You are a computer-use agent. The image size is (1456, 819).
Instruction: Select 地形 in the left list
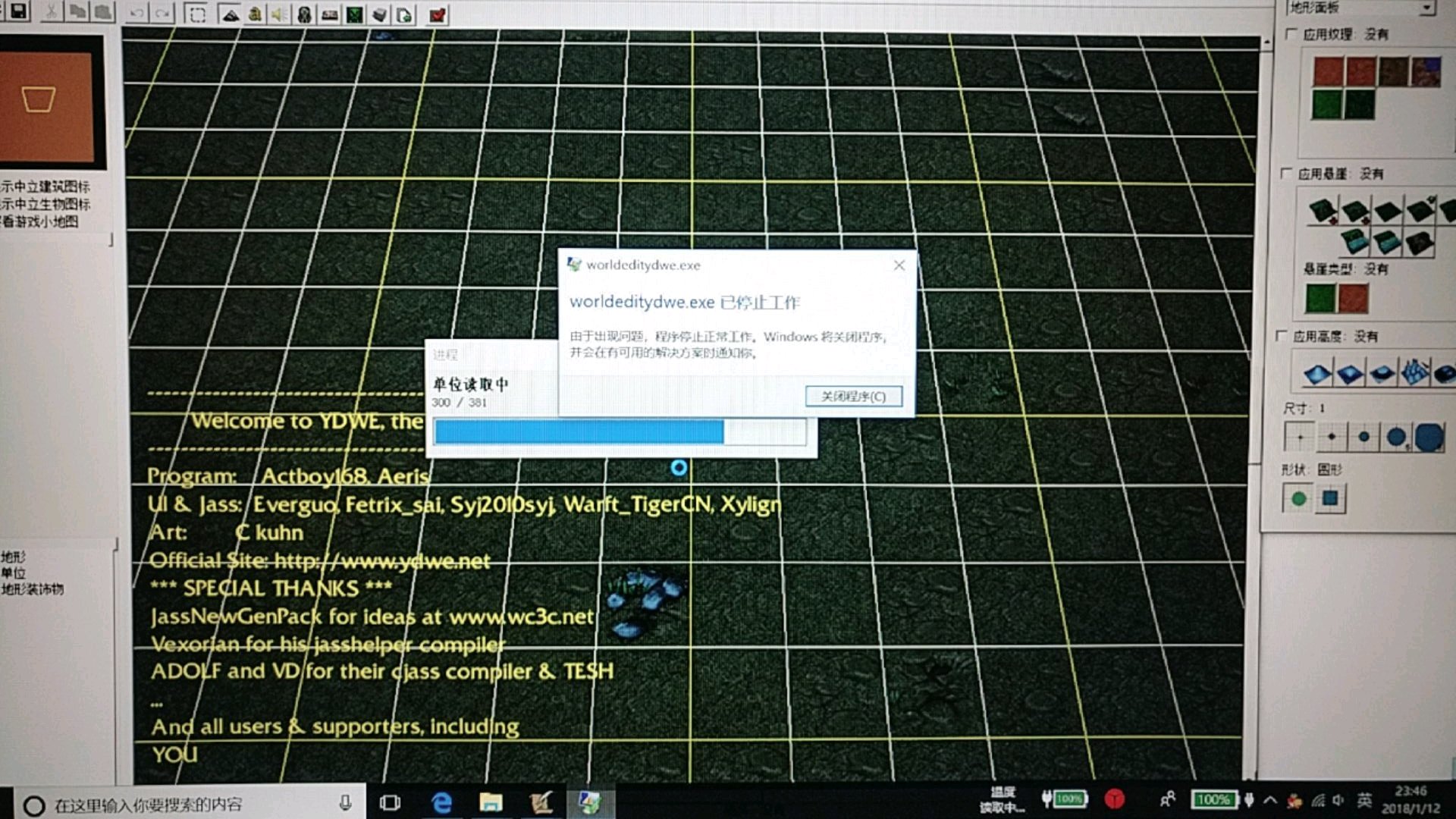click(x=14, y=557)
